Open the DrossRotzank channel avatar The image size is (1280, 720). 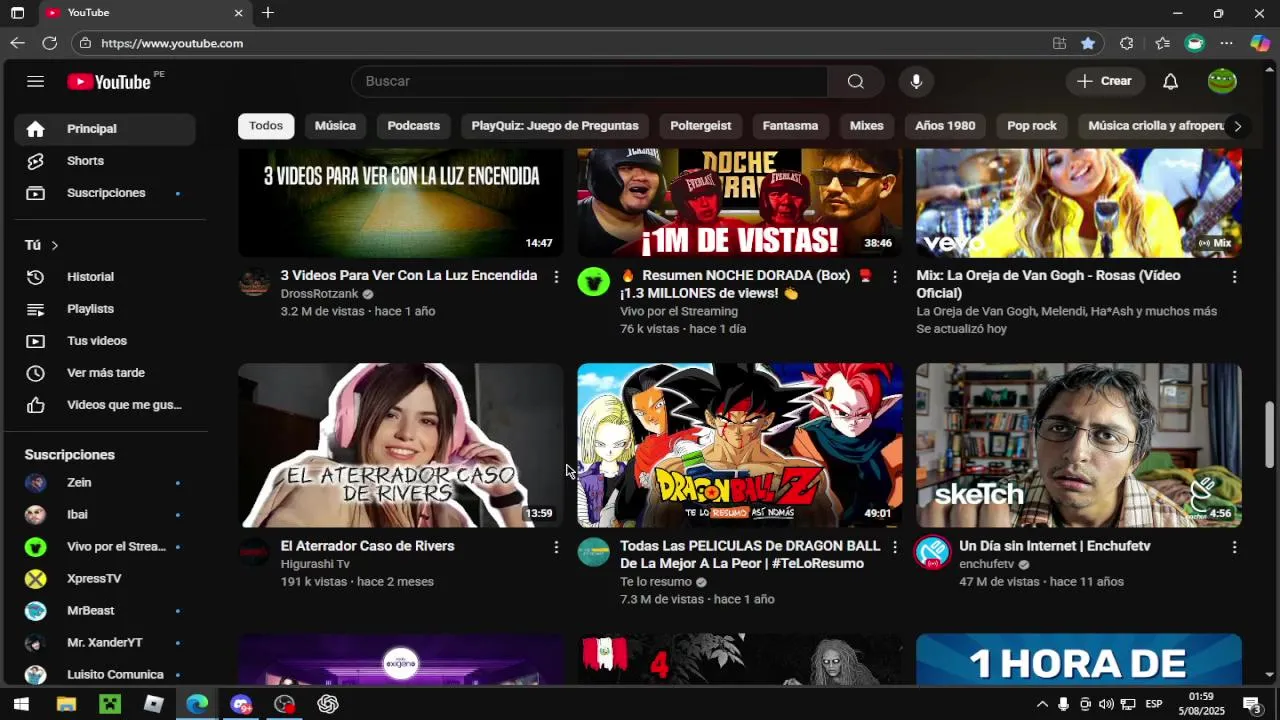254,282
